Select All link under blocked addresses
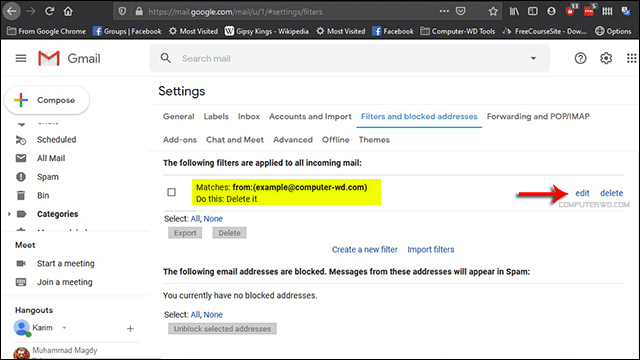 [x=195, y=315]
